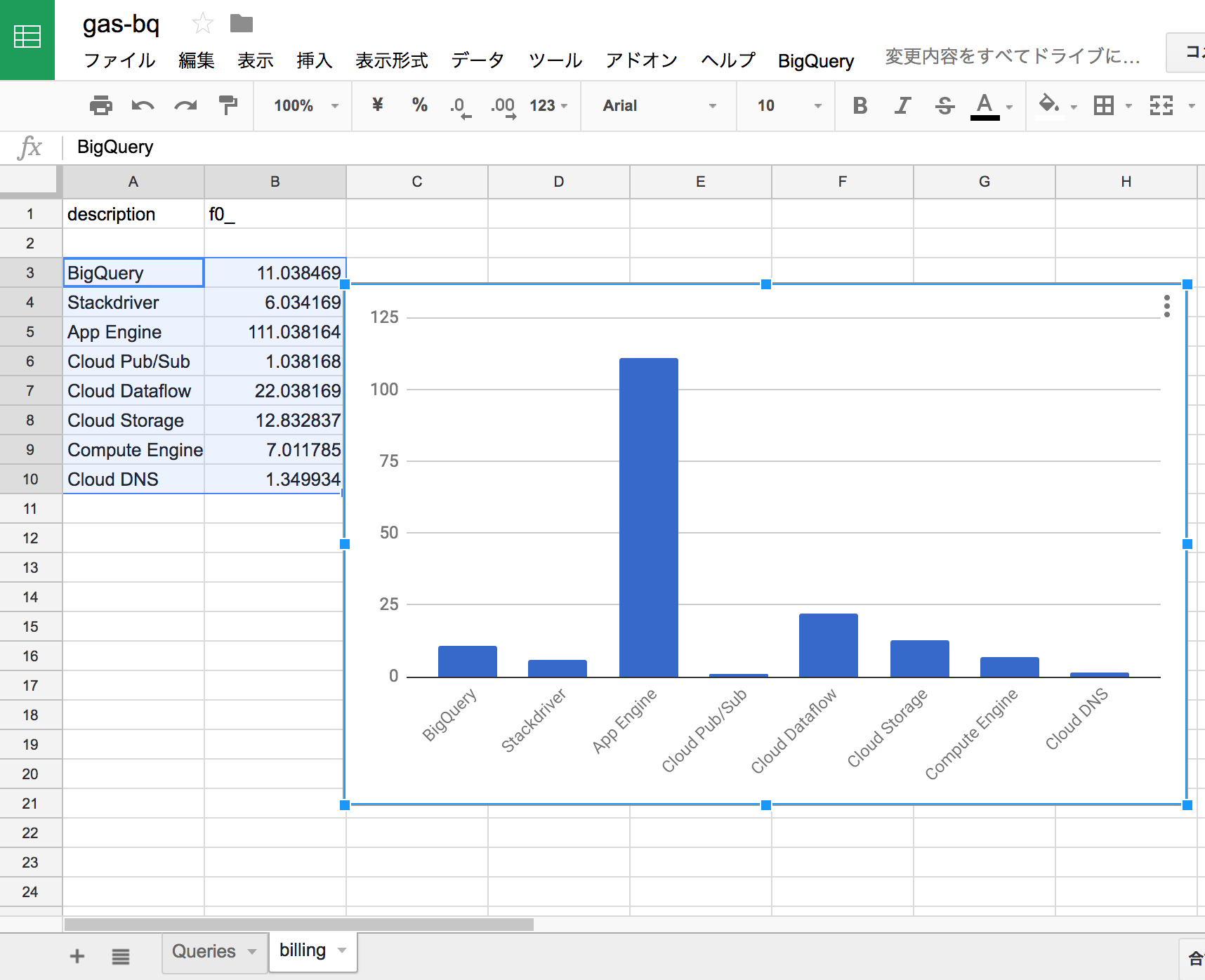
Task: Select the Stackdriver cell
Action: pyautogui.click(x=133, y=303)
